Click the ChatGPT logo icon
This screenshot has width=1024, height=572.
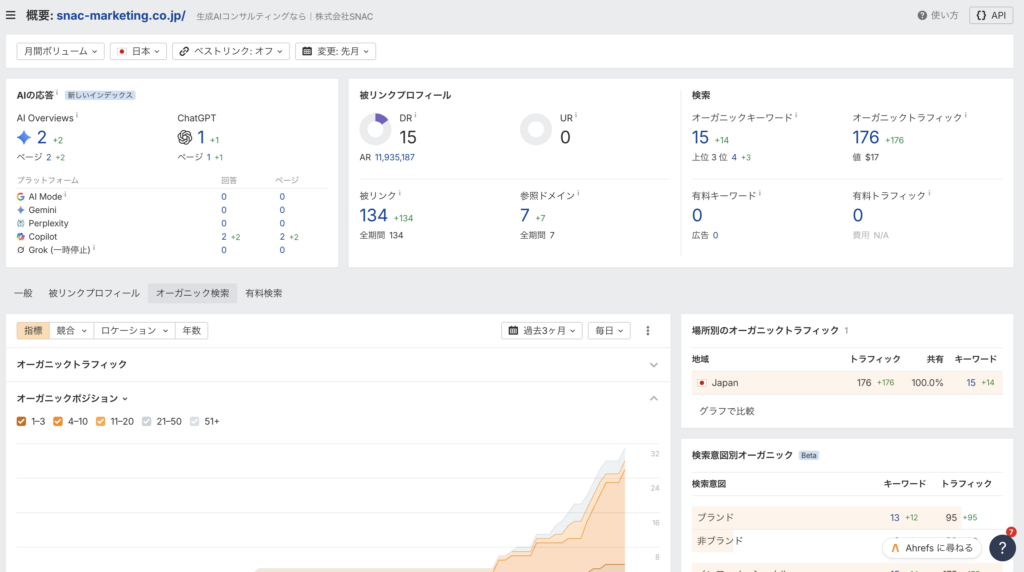pyautogui.click(x=185, y=137)
